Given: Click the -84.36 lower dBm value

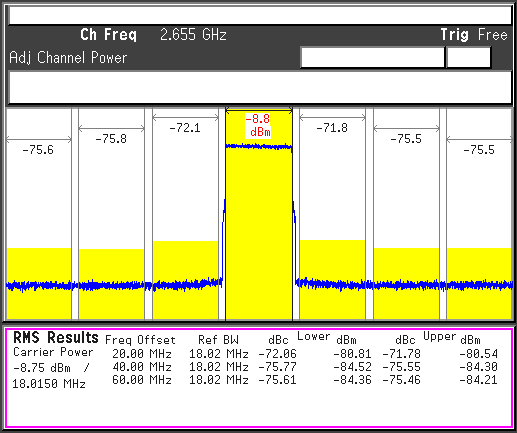Looking at the screenshot, I should point(352,380).
